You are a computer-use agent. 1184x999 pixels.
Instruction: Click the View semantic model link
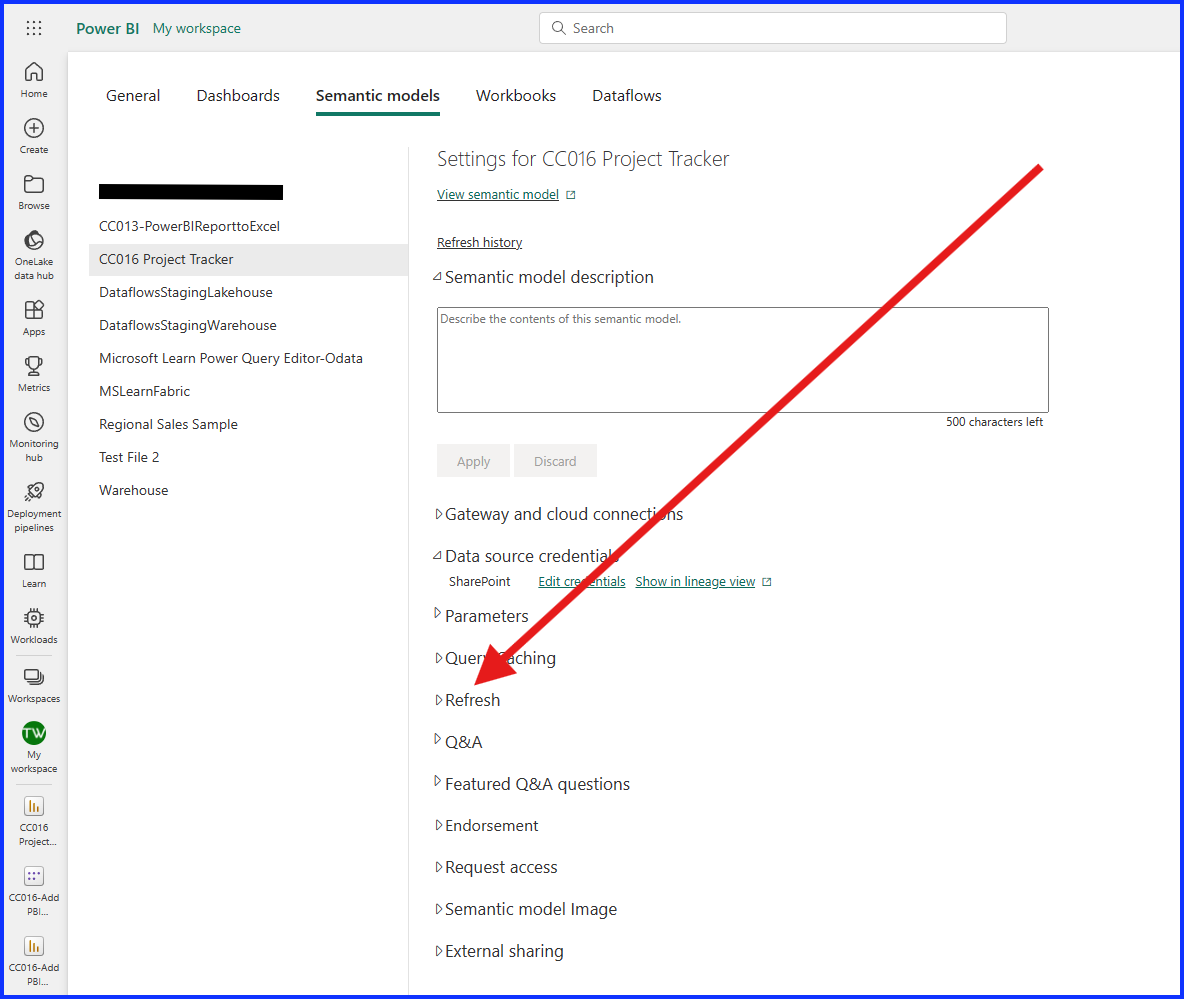click(498, 195)
